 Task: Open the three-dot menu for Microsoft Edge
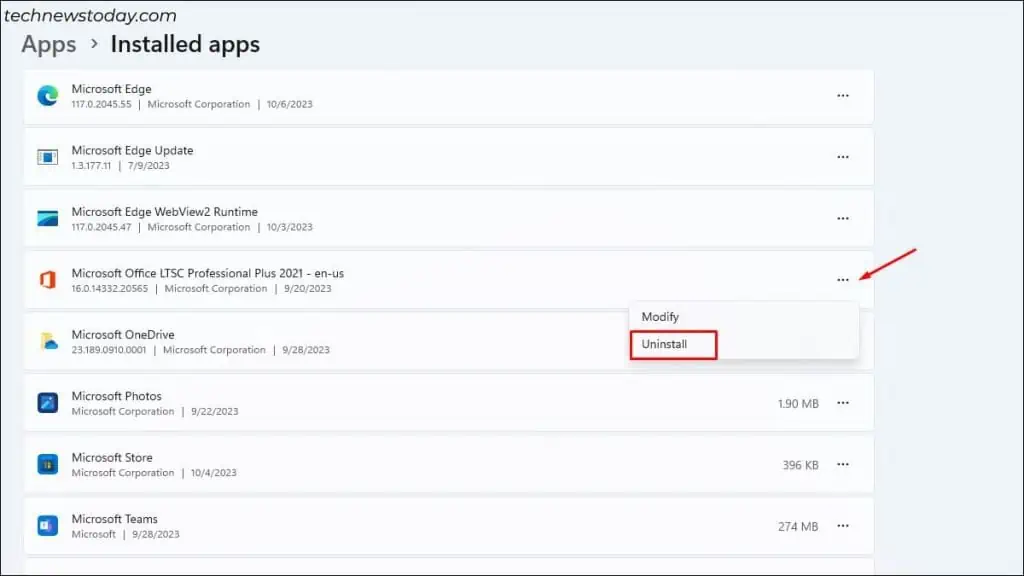coord(843,96)
